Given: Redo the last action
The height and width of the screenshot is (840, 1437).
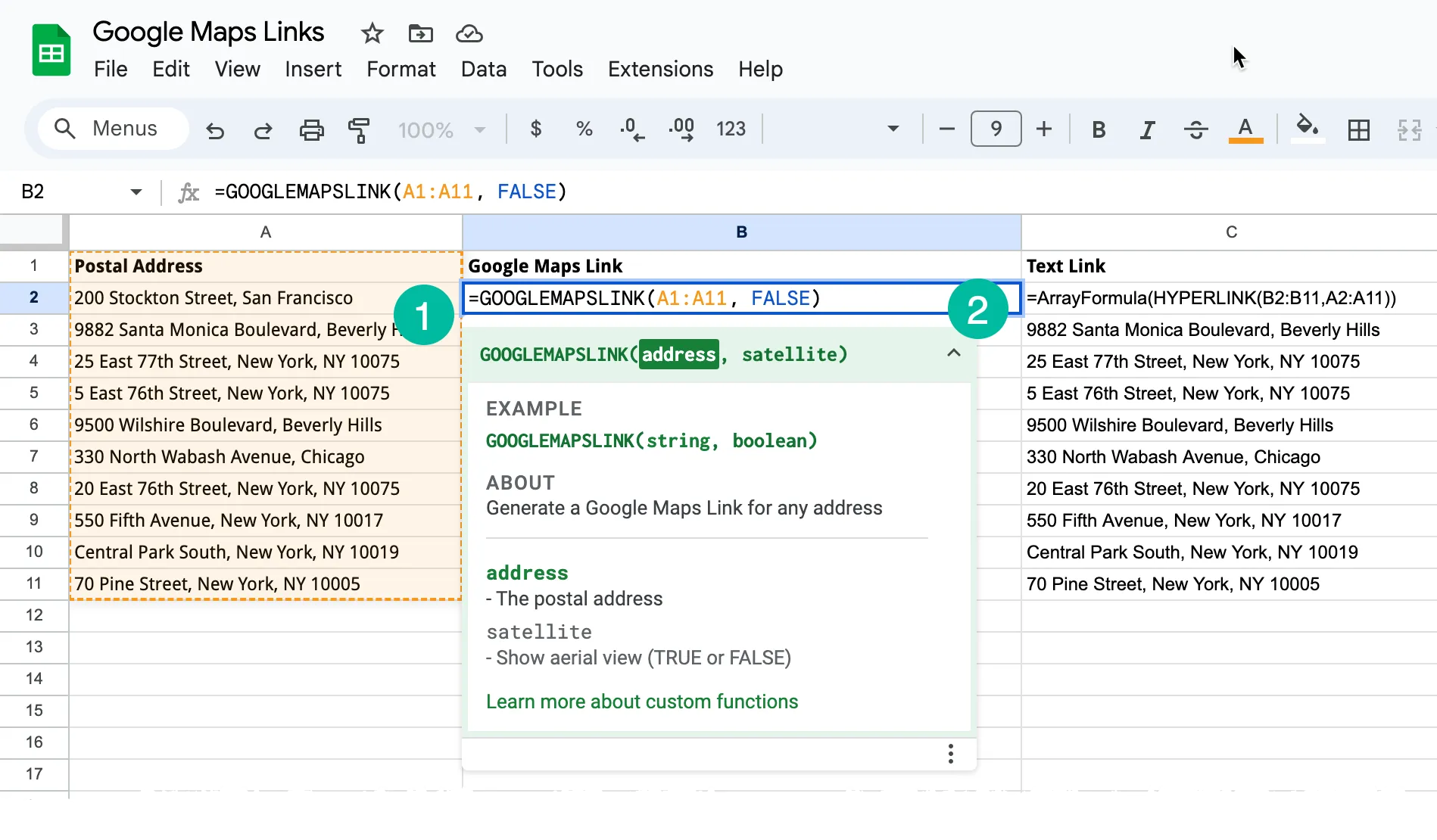Looking at the screenshot, I should point(263,129).
